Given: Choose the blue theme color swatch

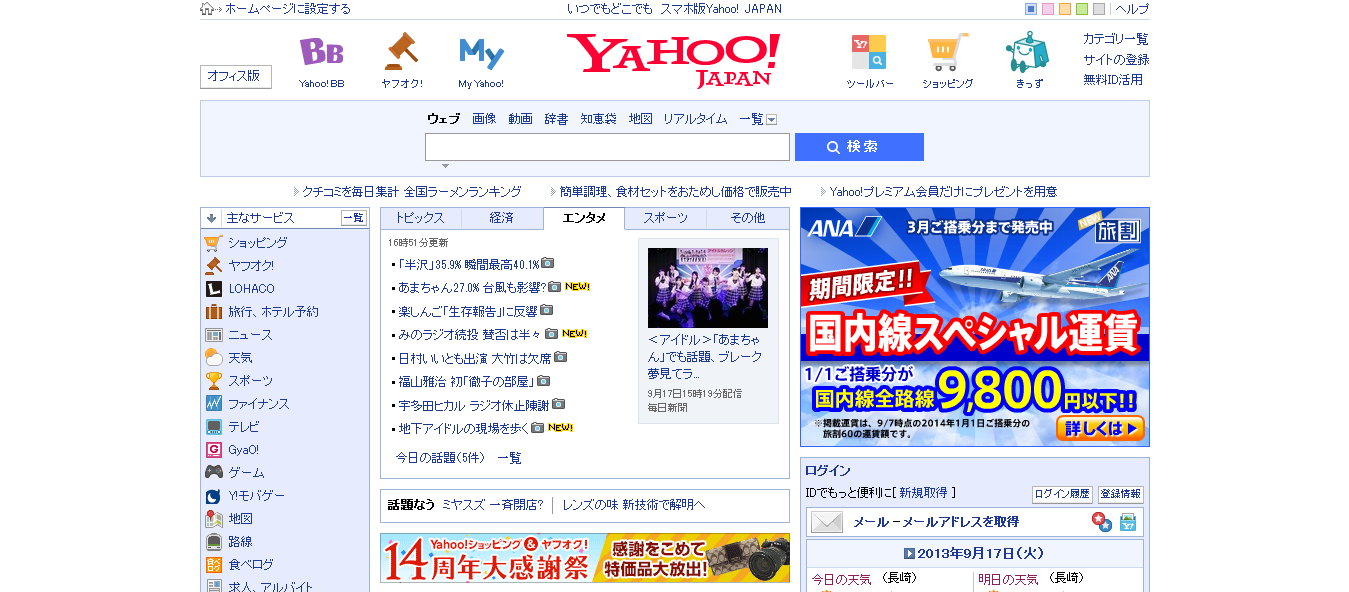Looking at the screenshot, I should click(x=1031, y=9).
